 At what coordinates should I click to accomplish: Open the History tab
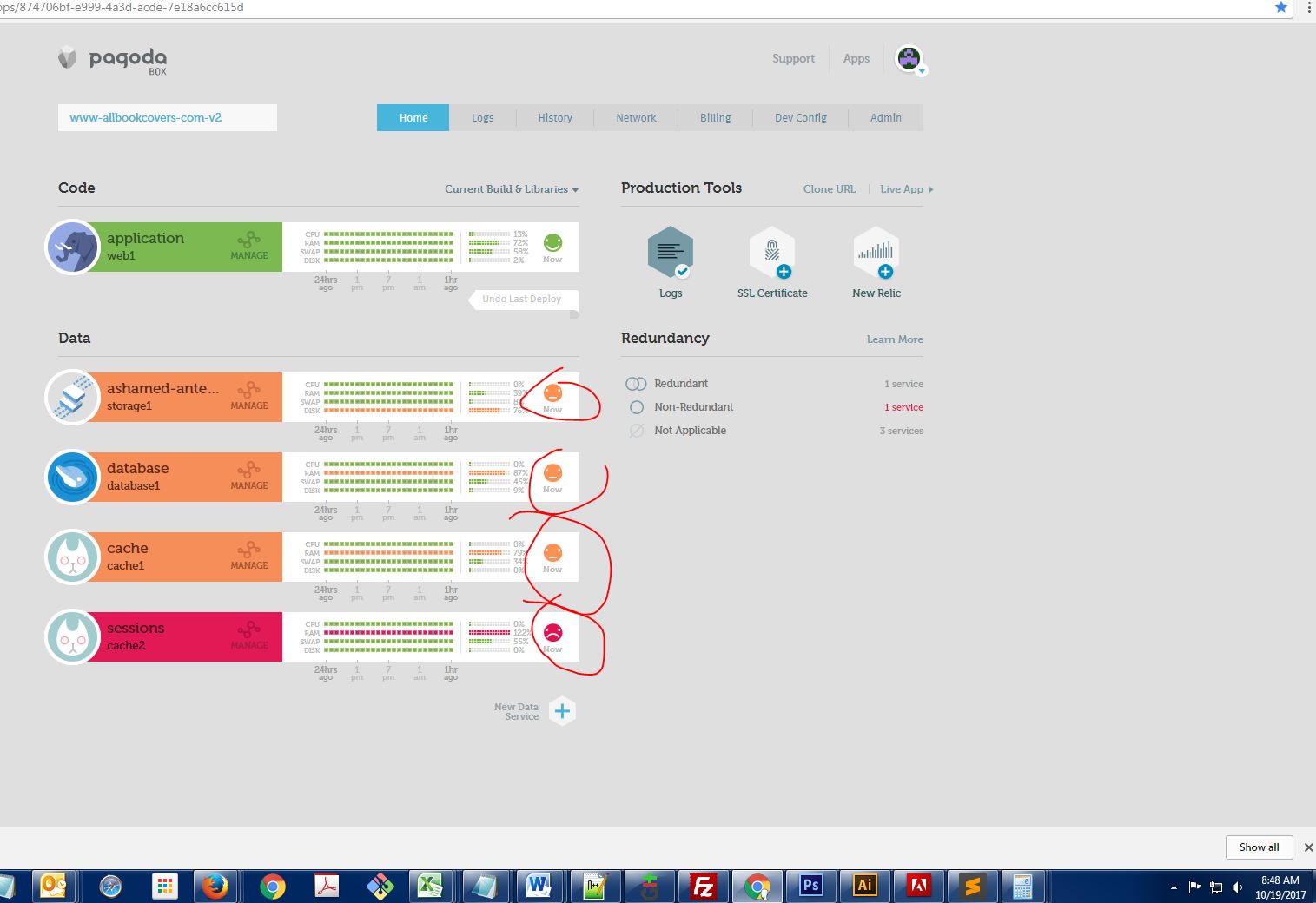tap(555, 118)
